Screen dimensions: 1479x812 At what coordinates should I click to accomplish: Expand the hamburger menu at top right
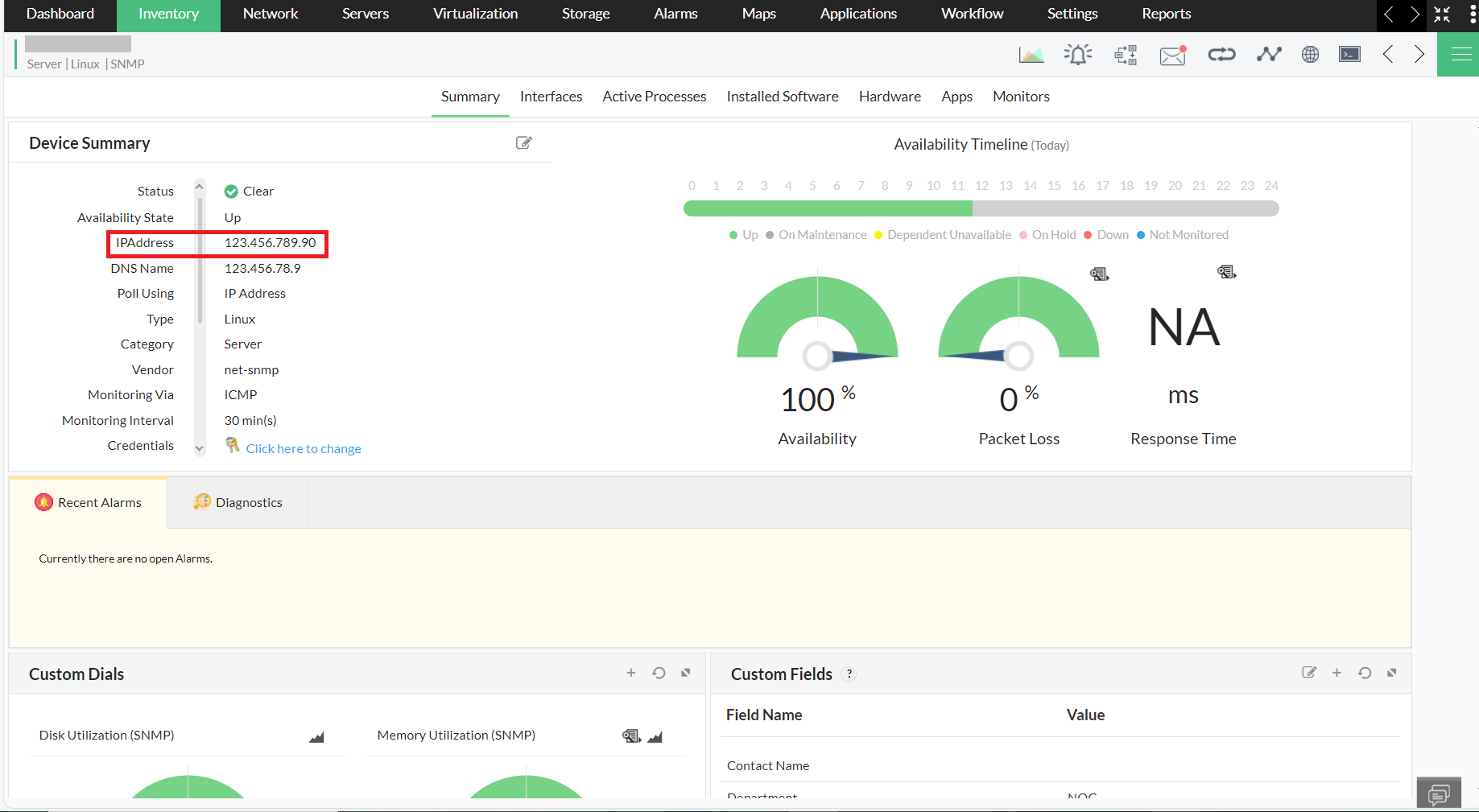pyautogui.click(x=1460, y=54)
